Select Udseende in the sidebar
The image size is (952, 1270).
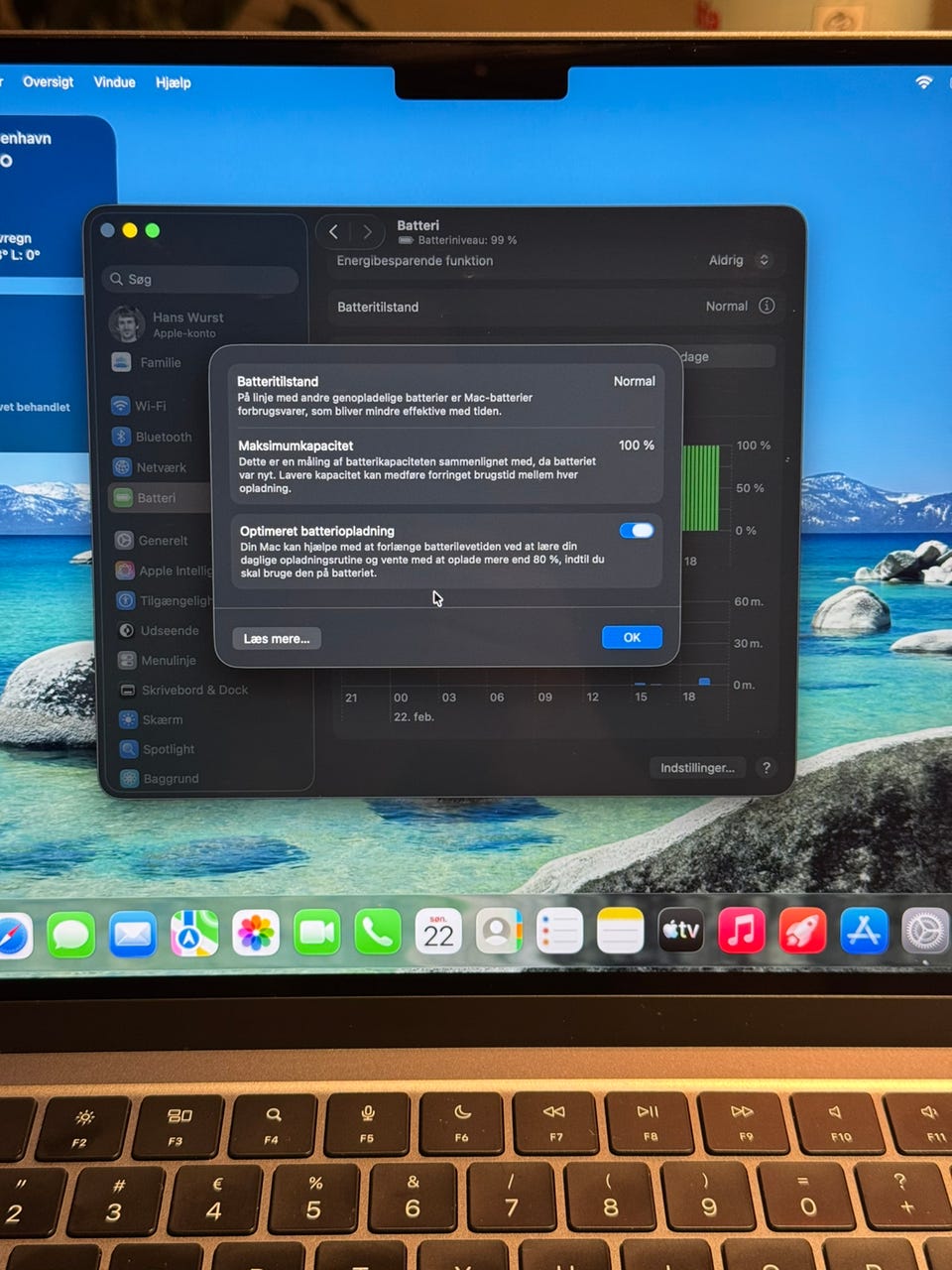click(159, 631)
